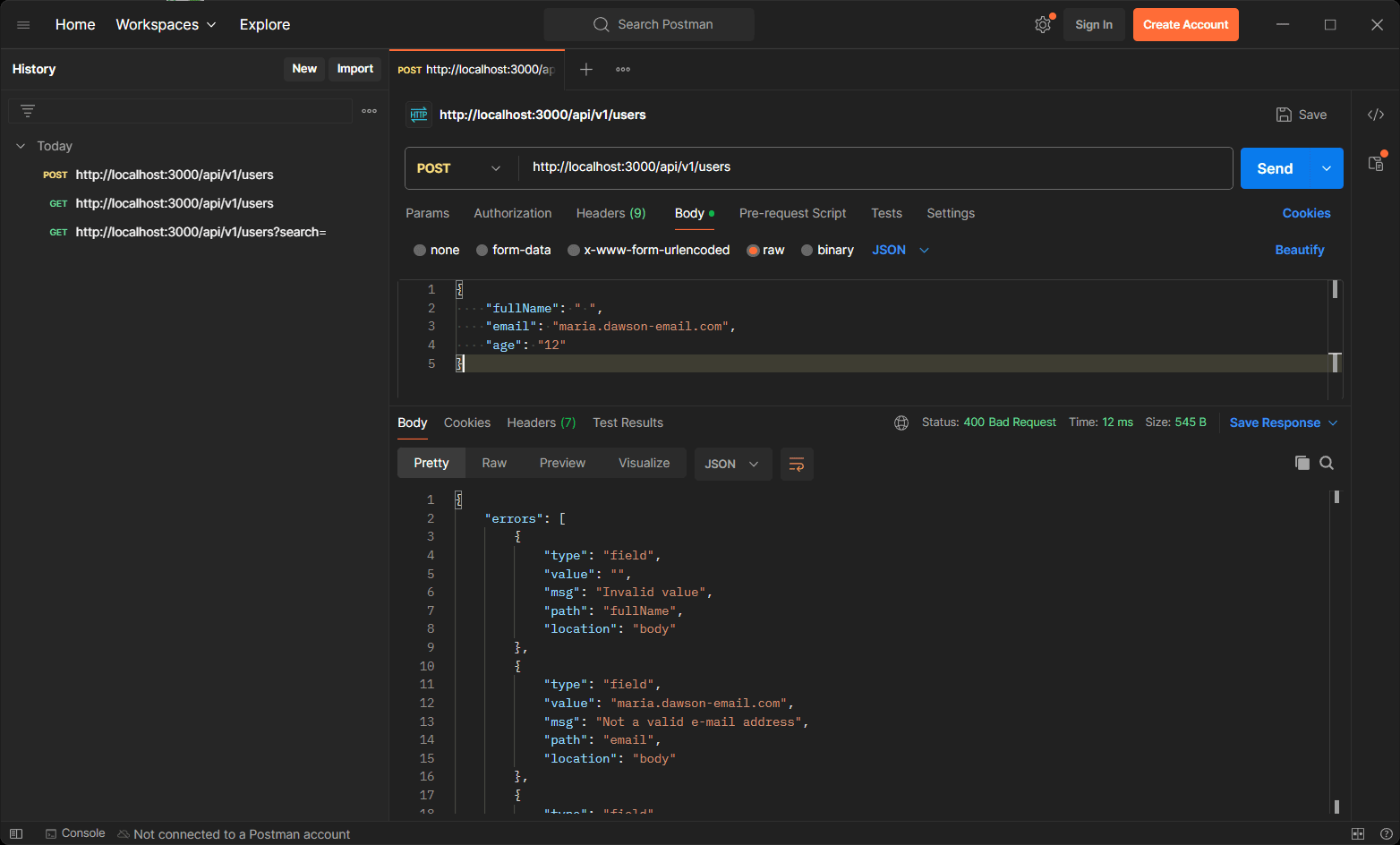Select the form-data body type

pyautogui.click(x=482, y=251)
